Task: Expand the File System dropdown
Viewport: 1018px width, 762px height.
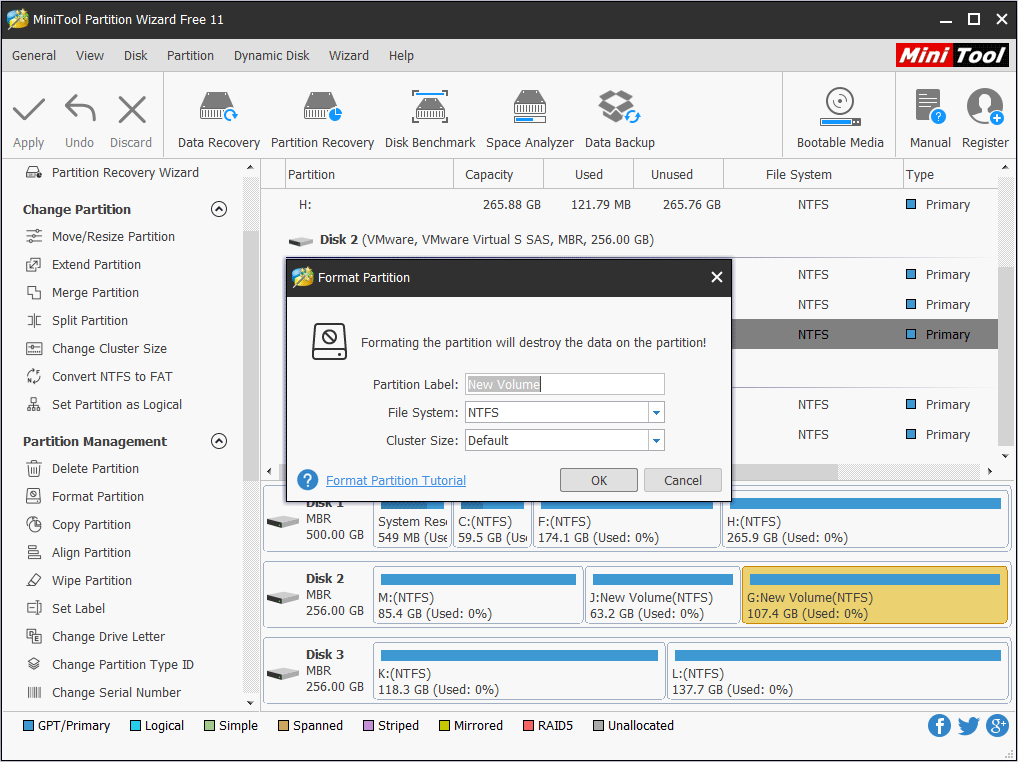Action: pyautogui.click(x=656, y=412)
